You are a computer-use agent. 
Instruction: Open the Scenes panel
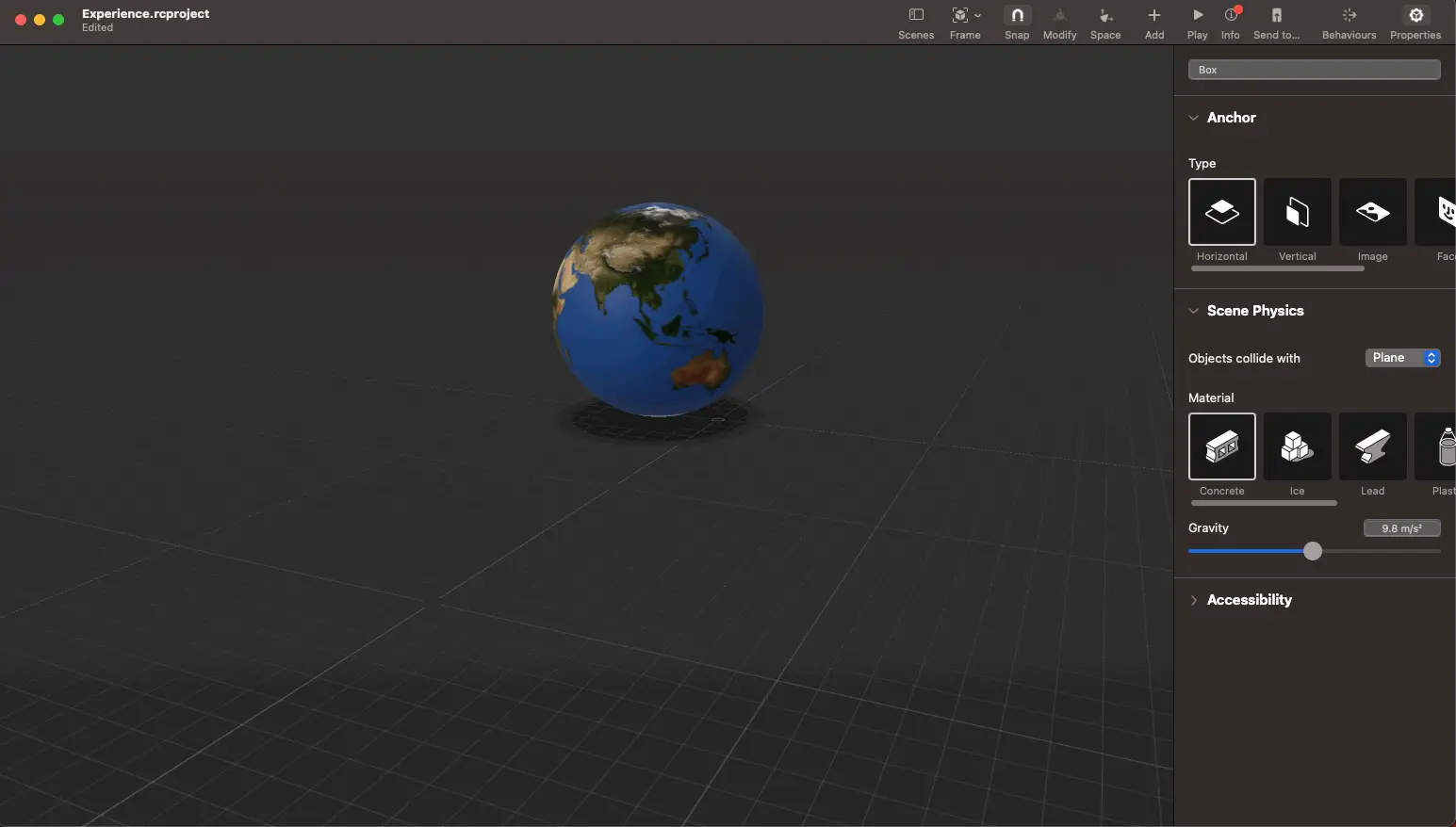[915, 23]
